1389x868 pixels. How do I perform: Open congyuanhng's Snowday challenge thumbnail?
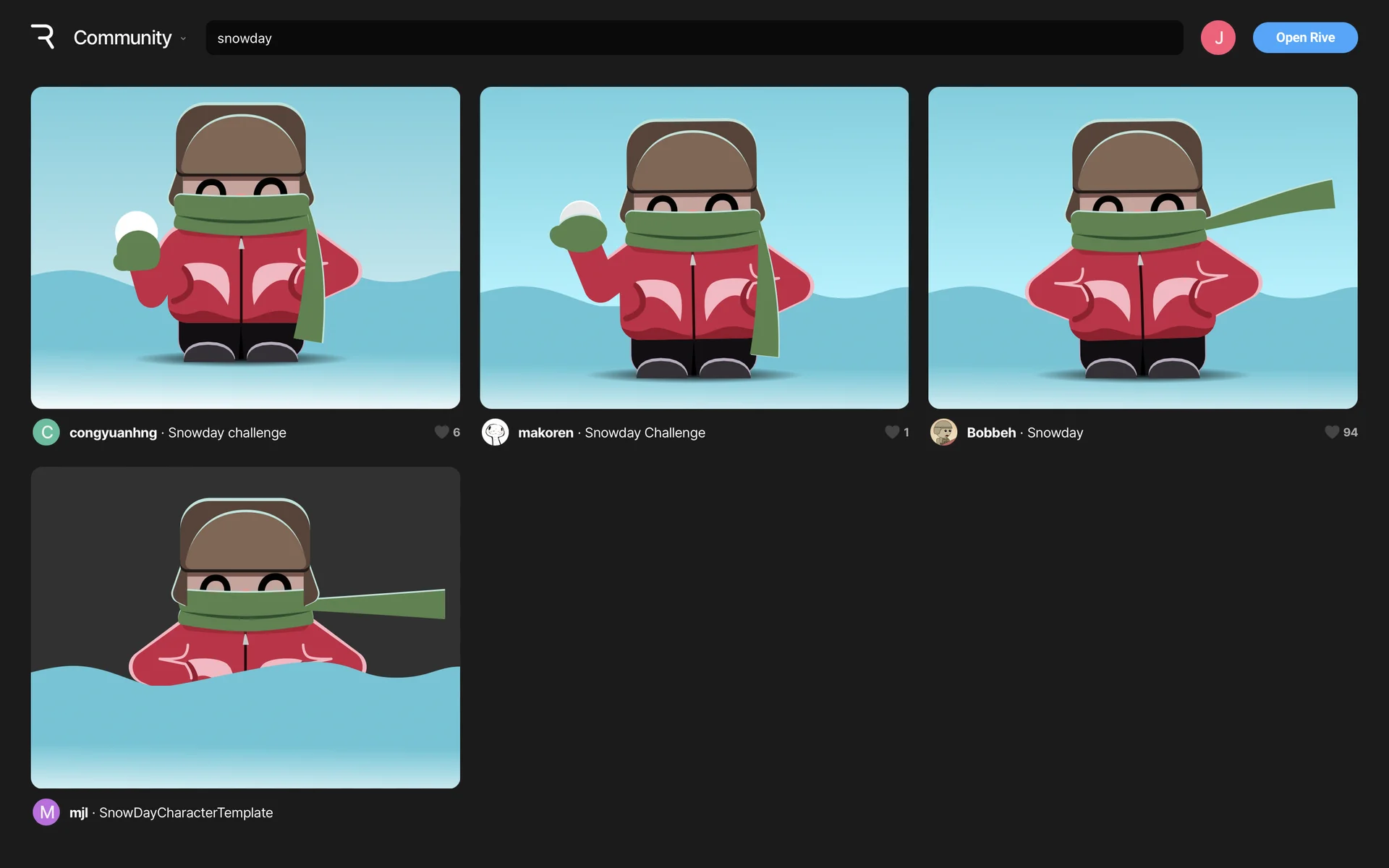click(x=245, y=247)
